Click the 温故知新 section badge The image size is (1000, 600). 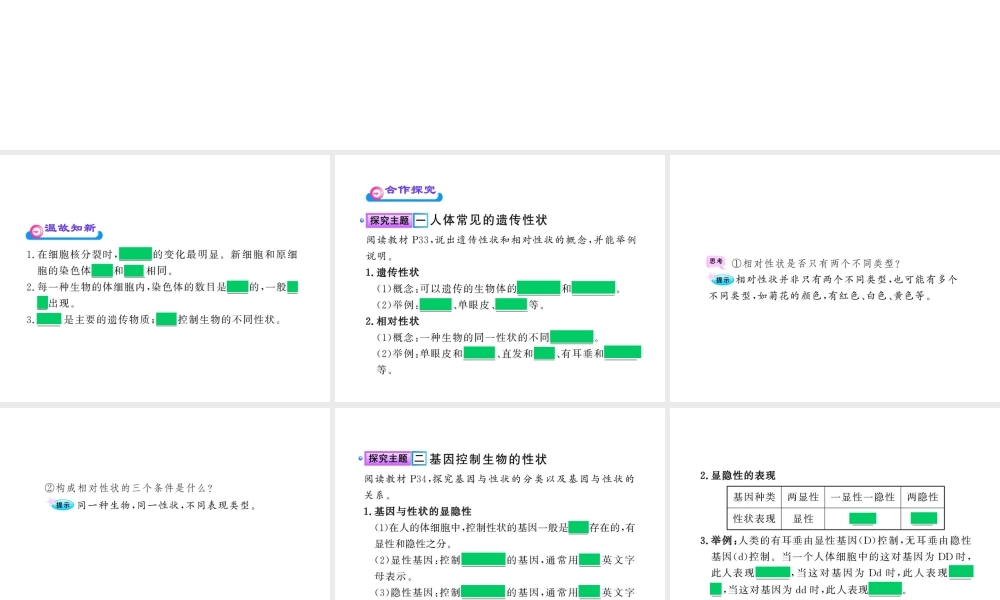(64, 230)
